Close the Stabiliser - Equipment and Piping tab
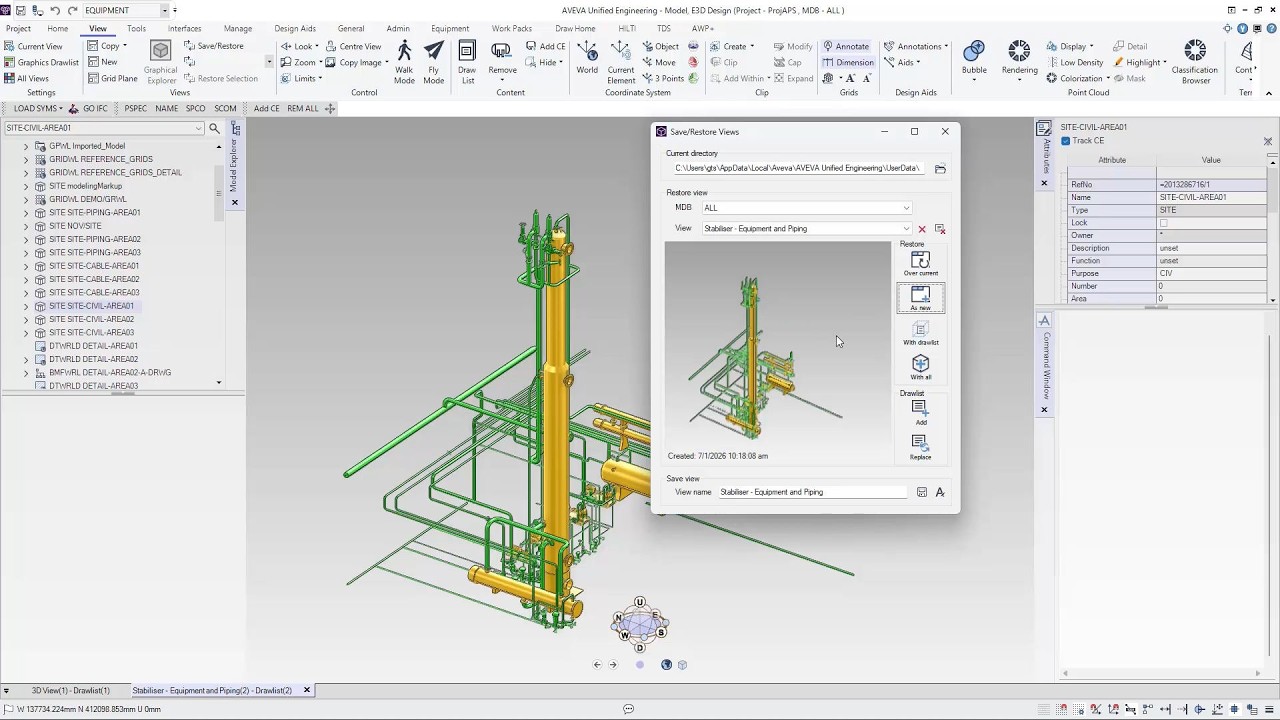Viewport: 1280px width, 720px height. 307,690
